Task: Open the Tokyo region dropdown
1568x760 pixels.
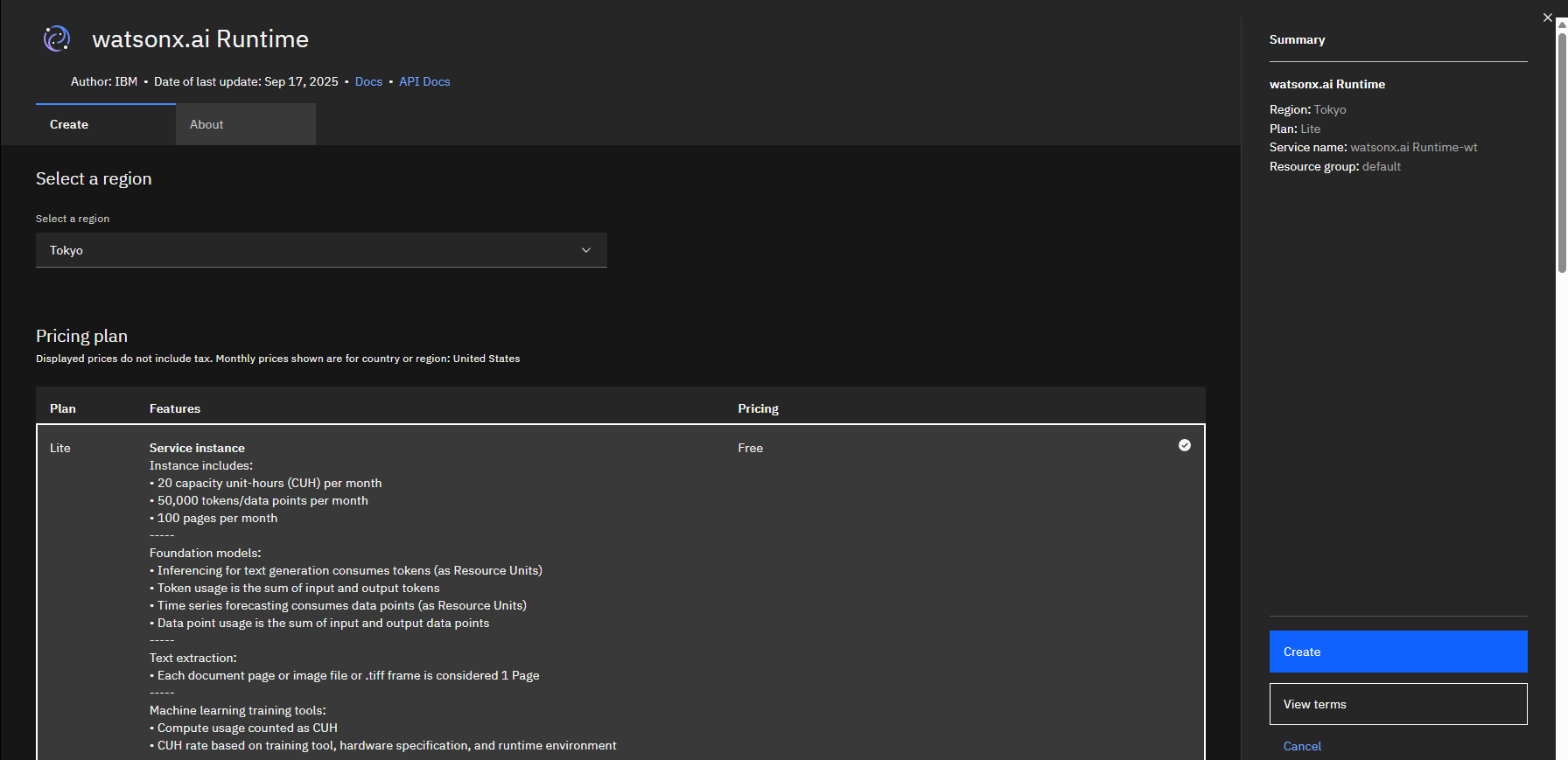Action: [321, 250]
